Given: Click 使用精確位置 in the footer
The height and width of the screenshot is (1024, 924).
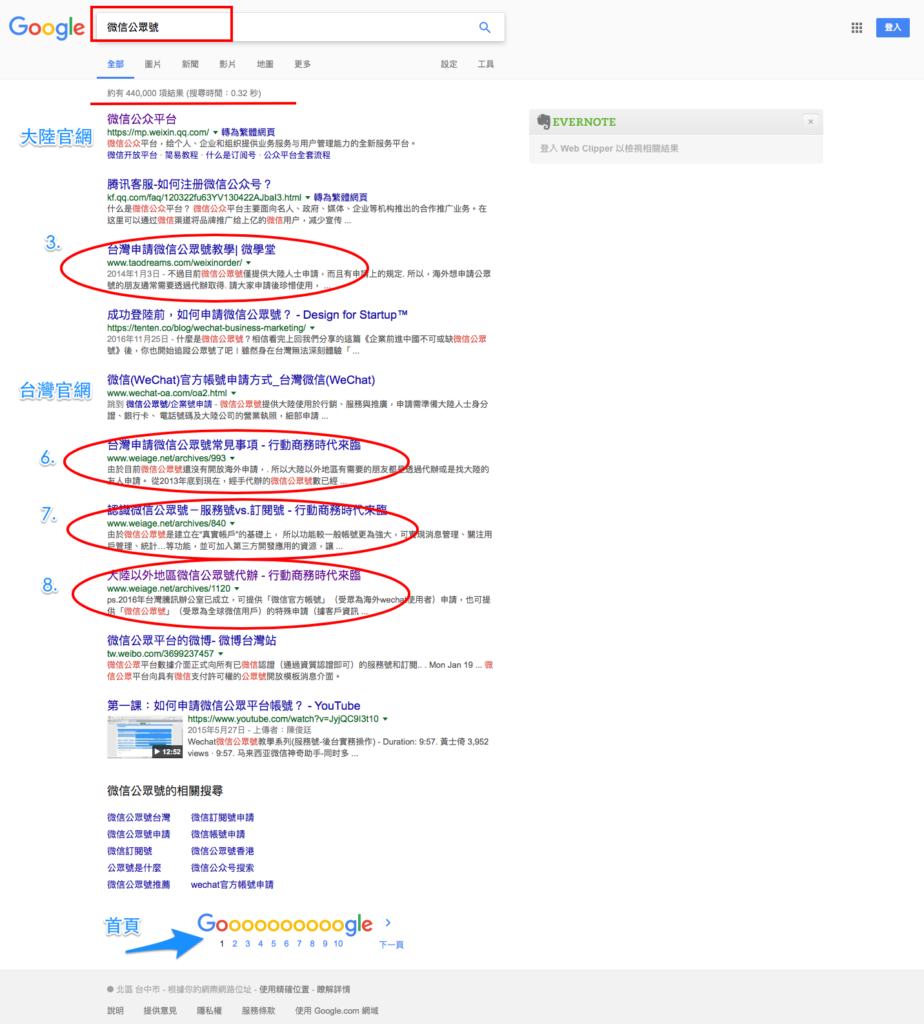Looking at the screenshot, I should click(x=284, y=989).
